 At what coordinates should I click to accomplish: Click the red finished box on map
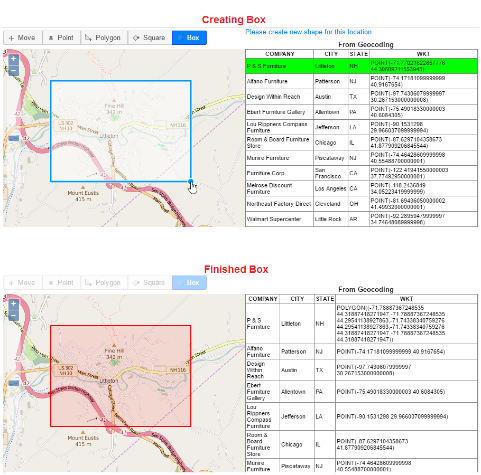pyautogui.click(x=120, y=376)
